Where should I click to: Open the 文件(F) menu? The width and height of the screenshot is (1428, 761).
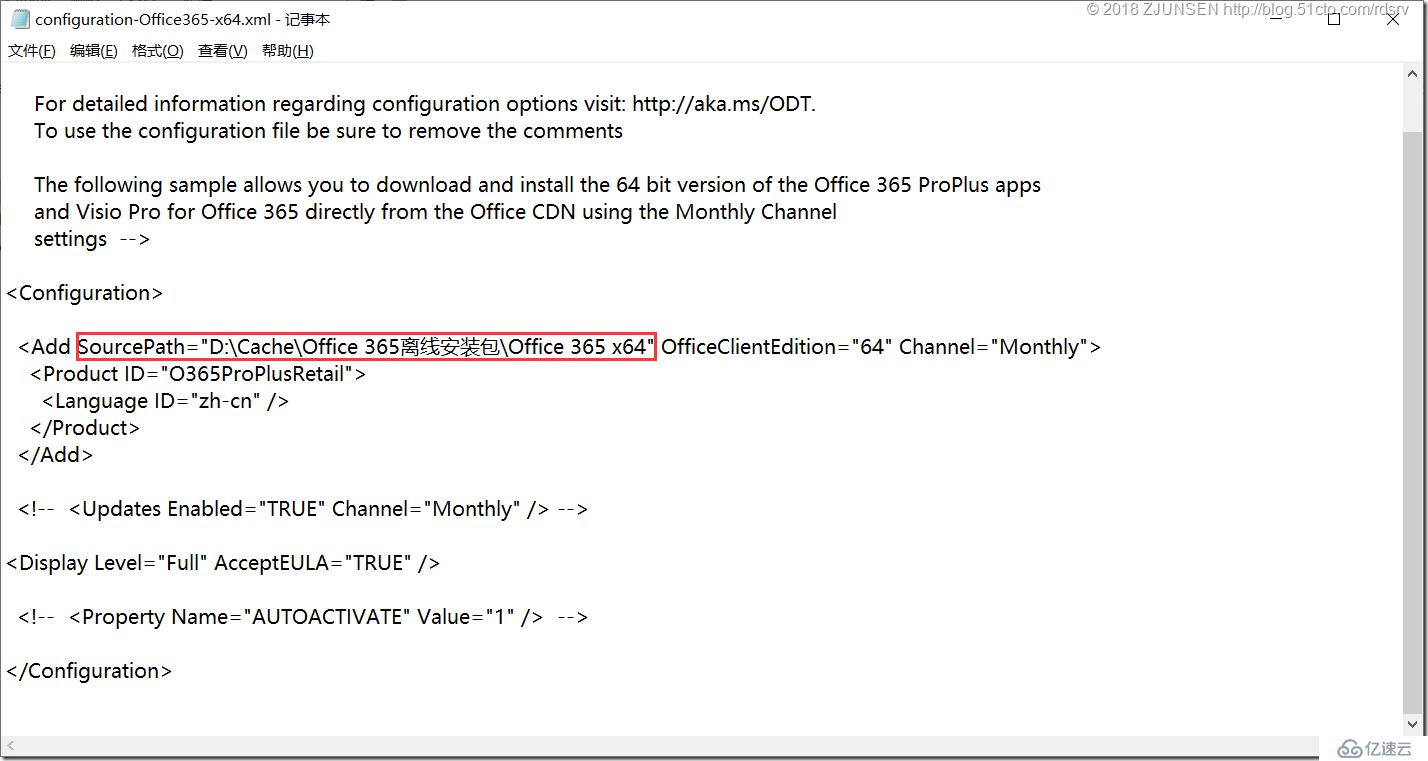[32, 51]
